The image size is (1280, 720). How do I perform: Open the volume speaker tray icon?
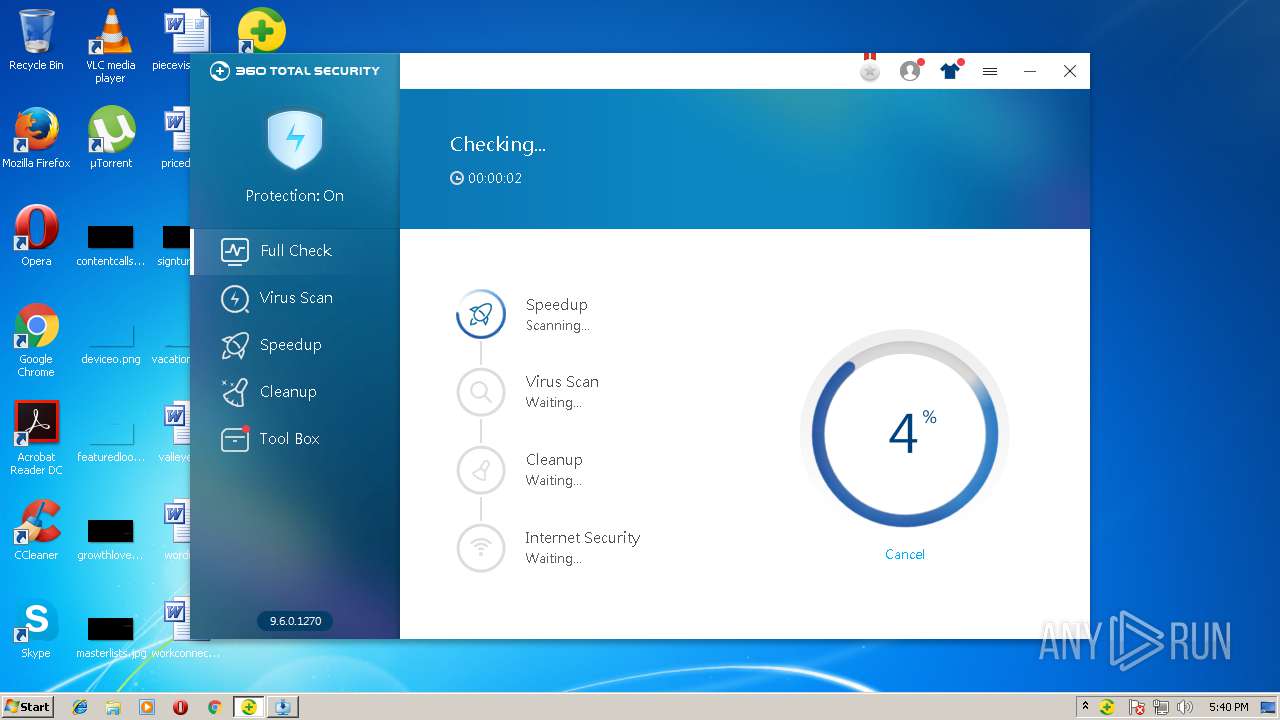pos(1185,707)
